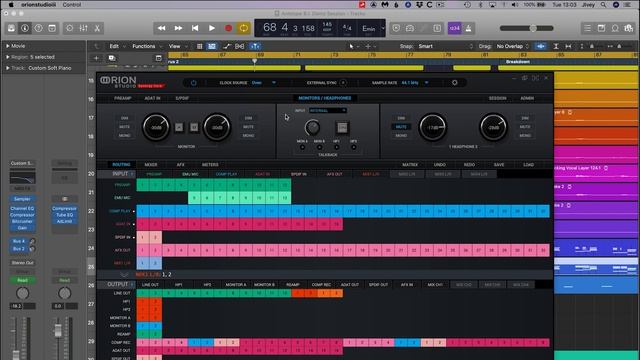This screenshot has height=360, width=640.
Task: Open the Mixer faders icon
Action: pyautogui.click(x=83, y=28)
